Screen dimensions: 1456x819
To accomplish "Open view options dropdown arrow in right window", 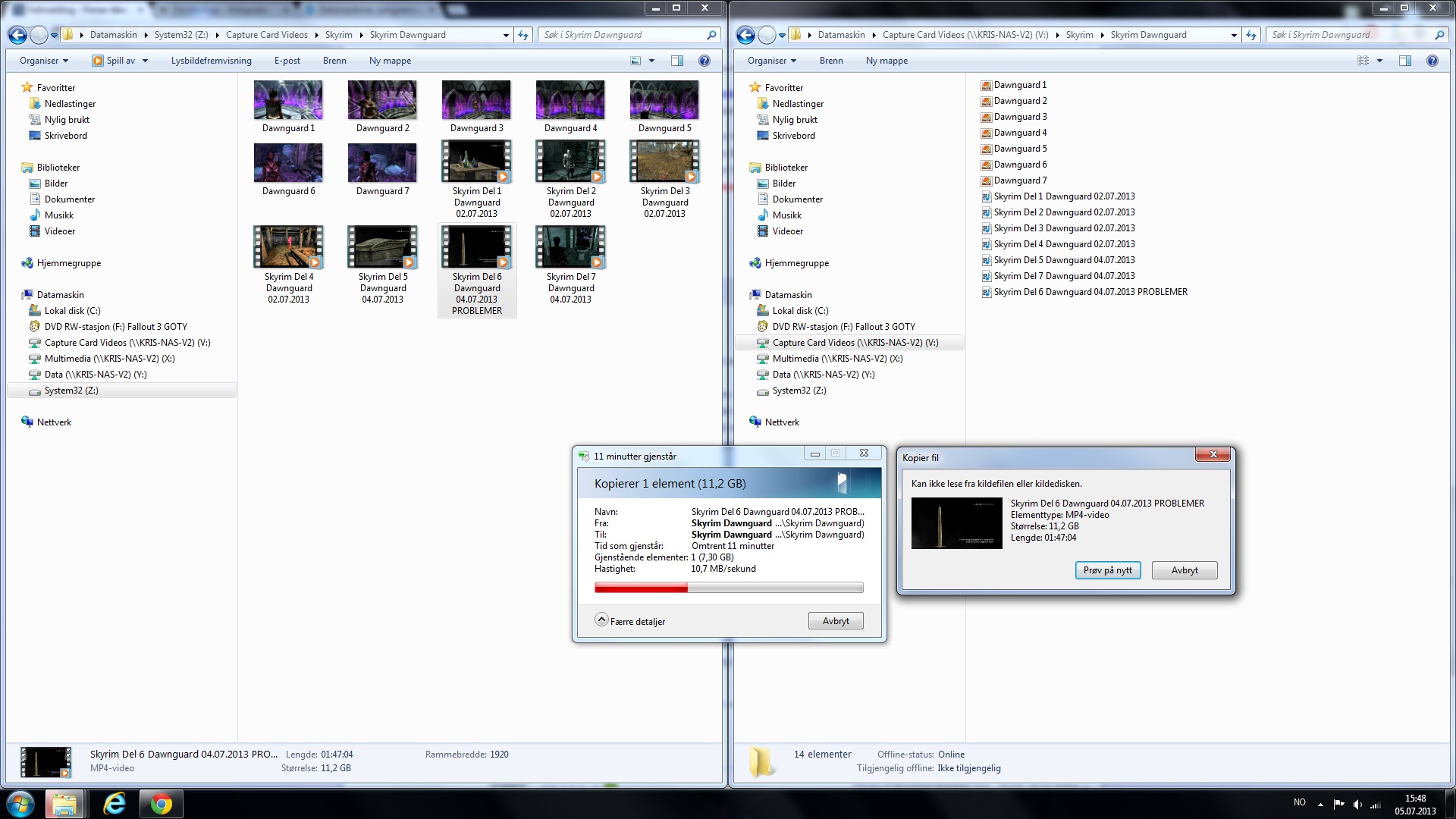I will coord(1379,61).
